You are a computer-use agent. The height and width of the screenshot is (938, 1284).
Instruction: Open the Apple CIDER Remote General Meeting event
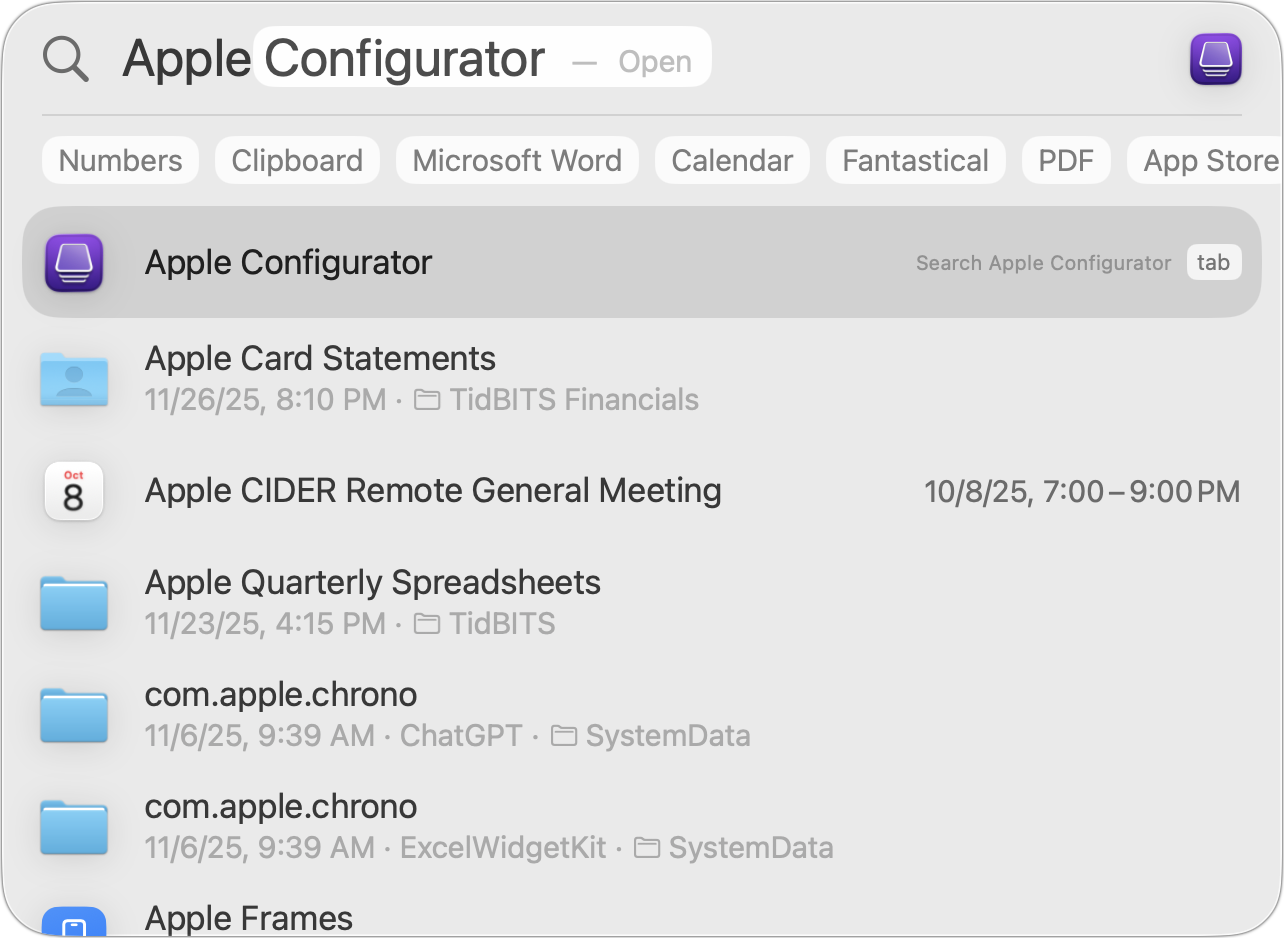433,491
